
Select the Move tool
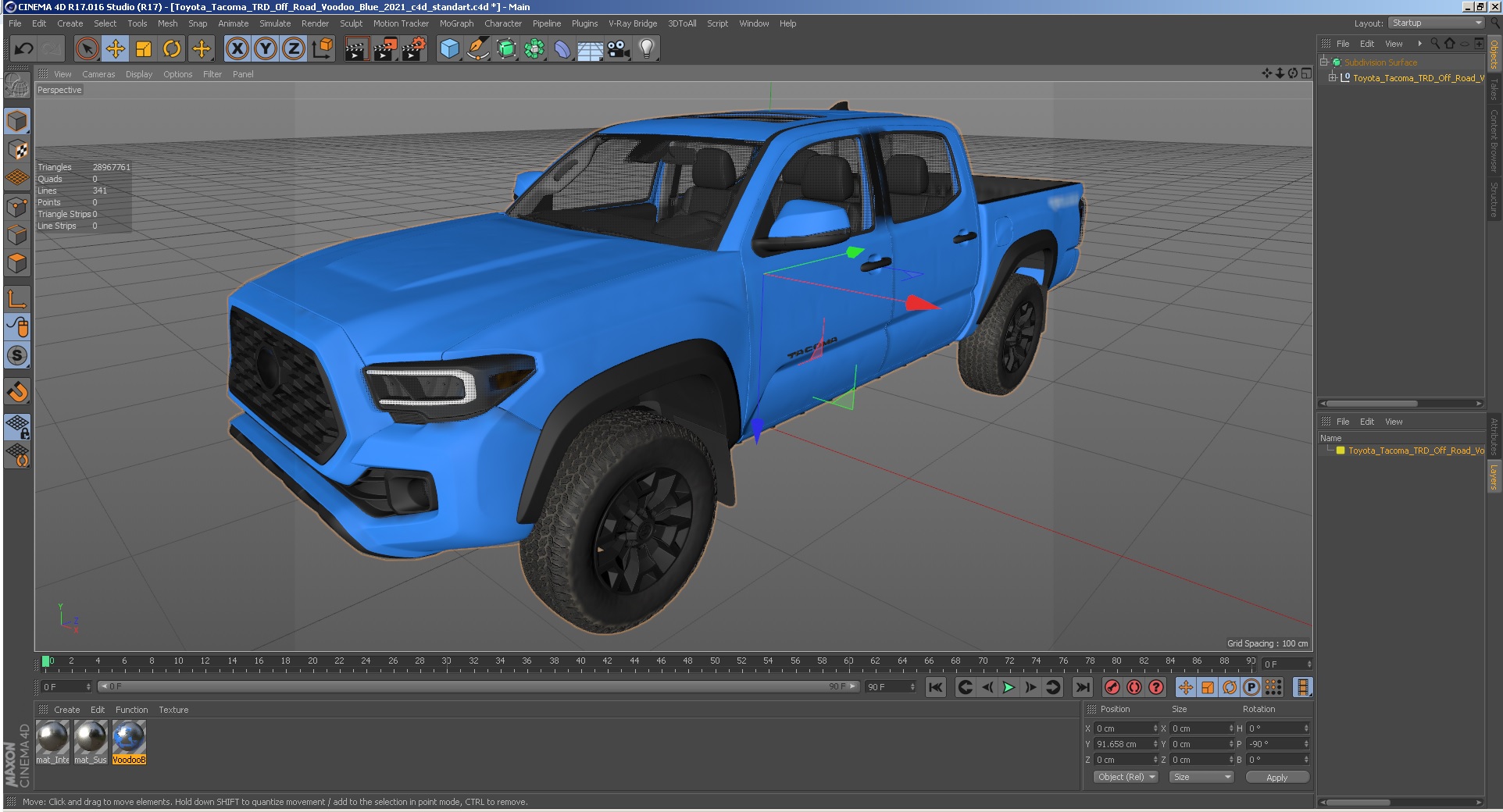coord(116,48)
